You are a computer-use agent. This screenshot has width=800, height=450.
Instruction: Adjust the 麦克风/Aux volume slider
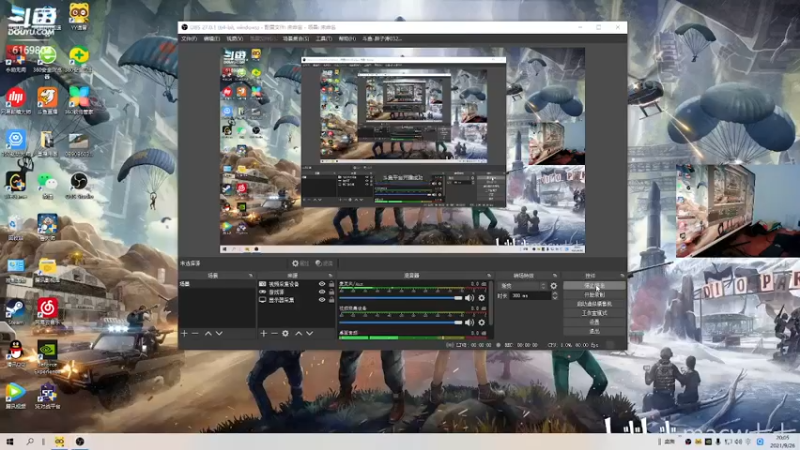(401, 298)
